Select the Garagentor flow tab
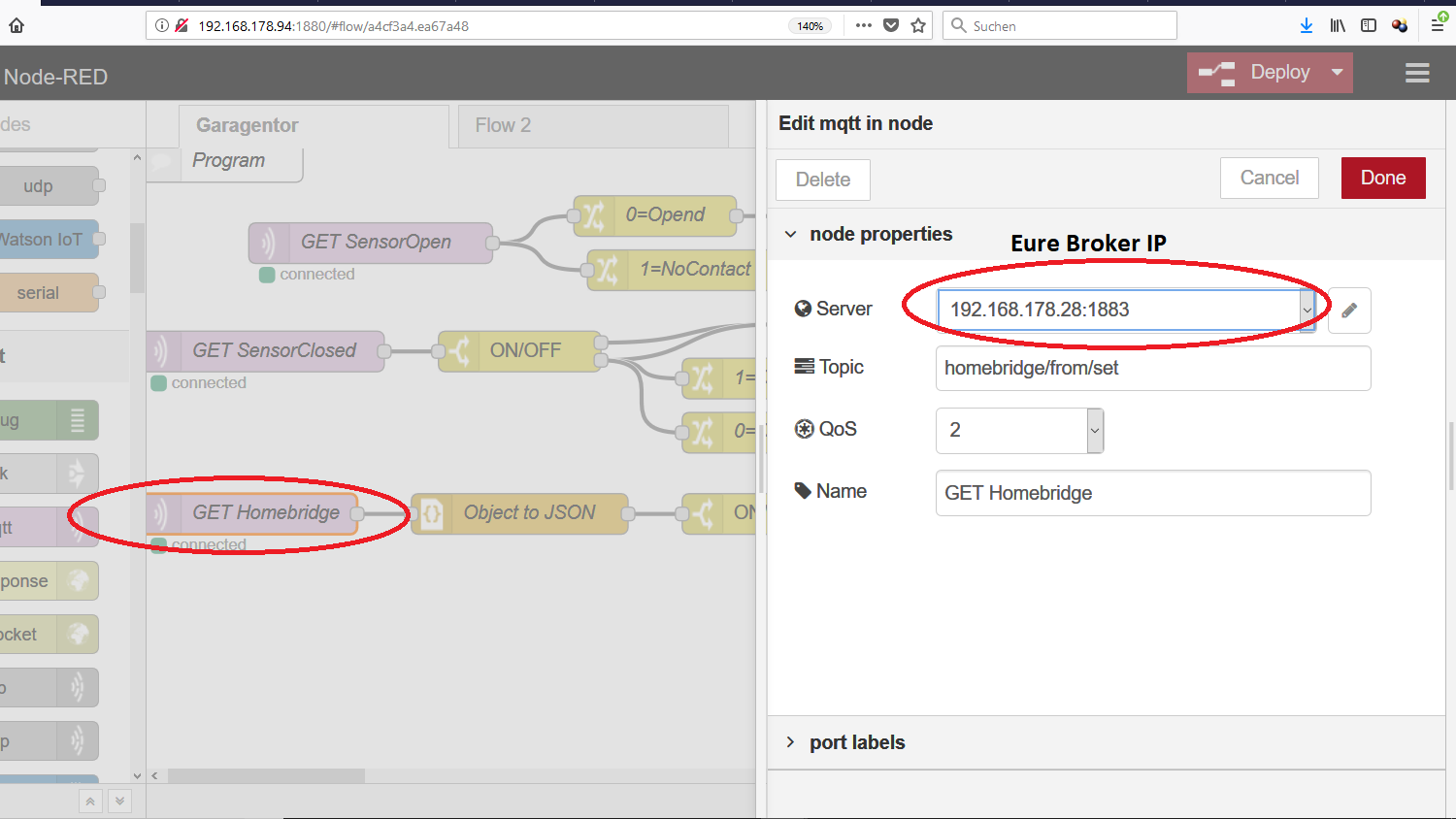Image resolution: width=1456 pixels, height=819 pixels. click(248, 125)
